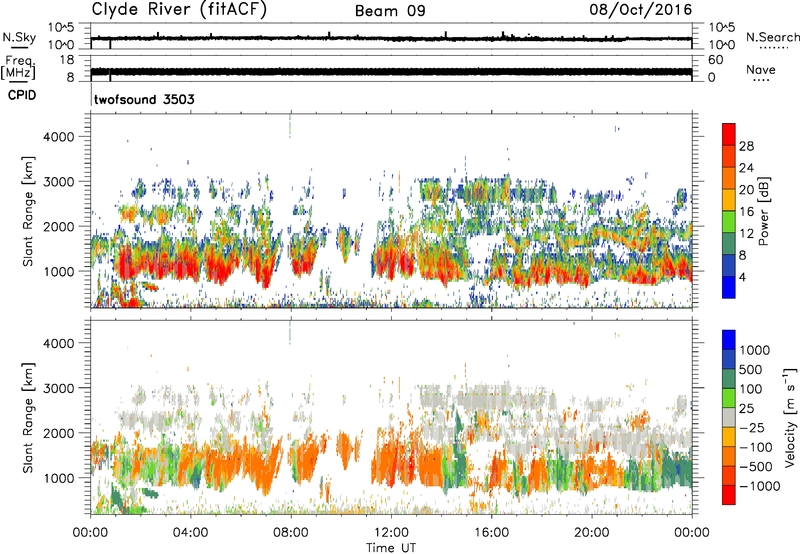
Task: Click the '18' frequency axis tick label
Action: pyautogui.click(x=67, y=60)
